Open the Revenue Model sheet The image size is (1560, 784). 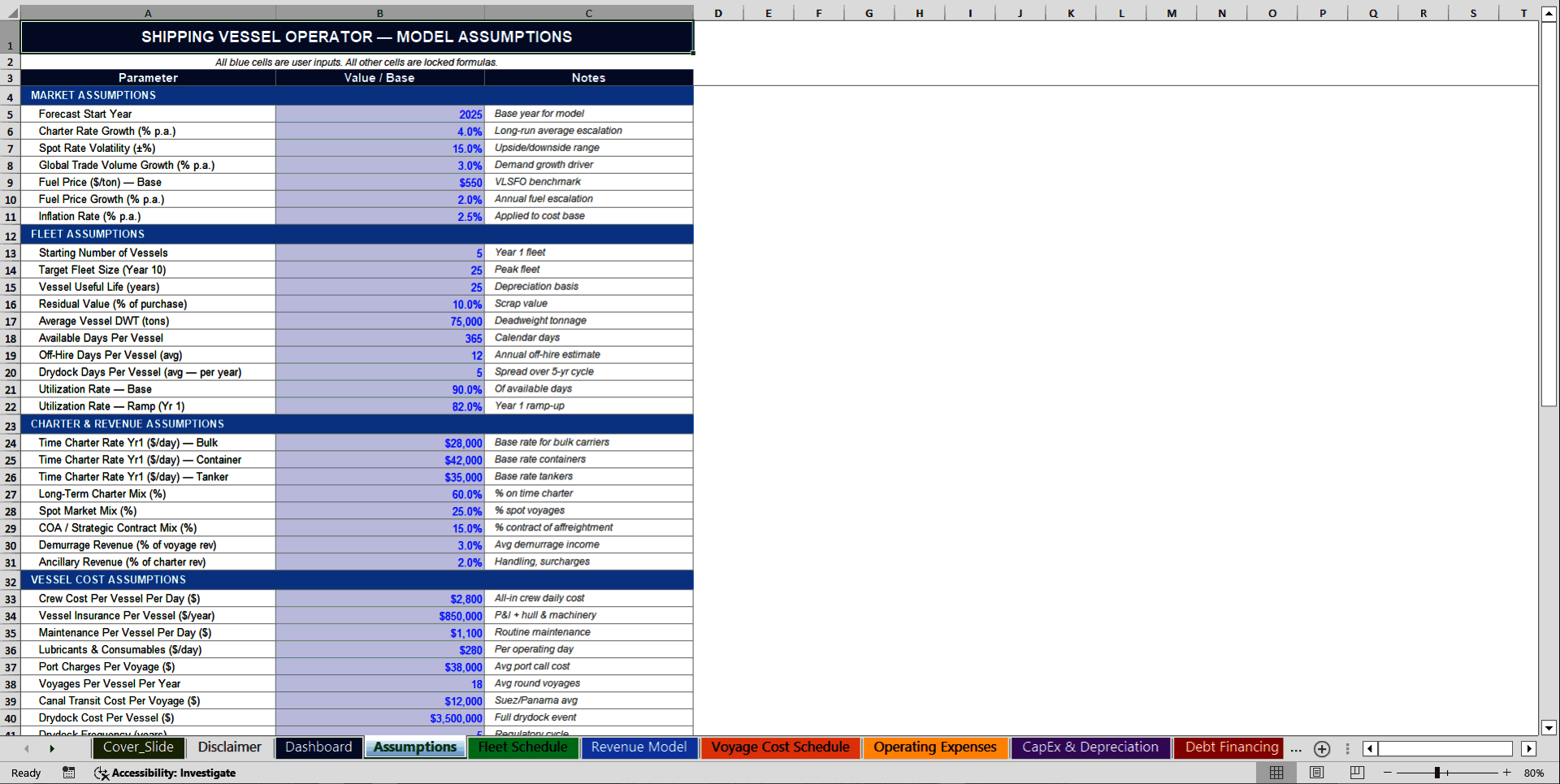click(639, 747)
